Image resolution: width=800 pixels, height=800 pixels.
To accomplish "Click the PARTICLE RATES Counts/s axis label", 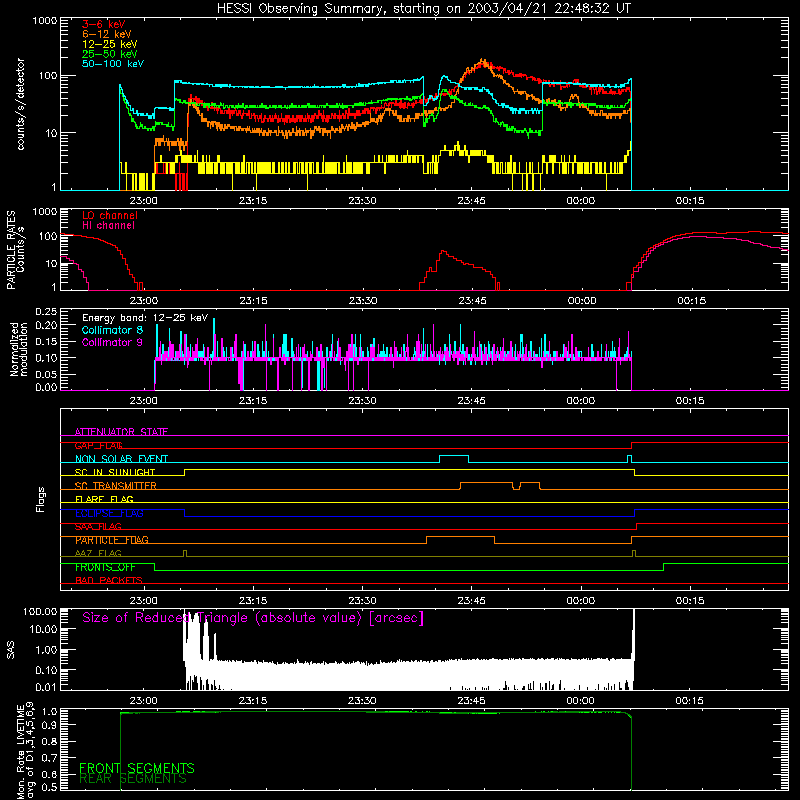I will (15, 249).
